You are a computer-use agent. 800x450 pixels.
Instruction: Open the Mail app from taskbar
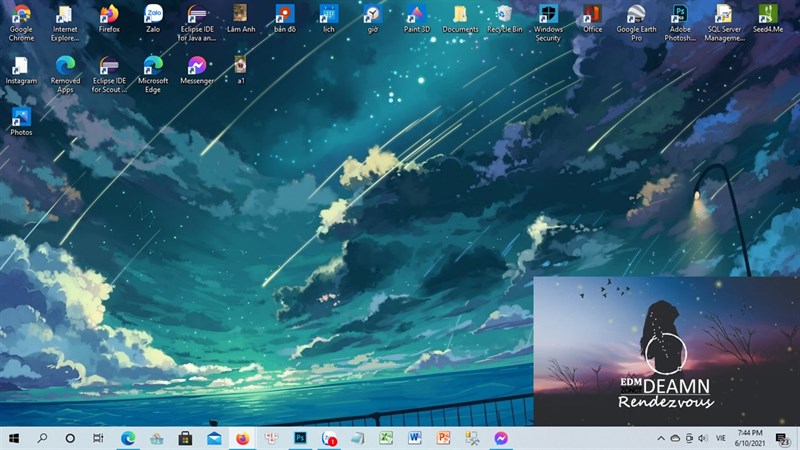click(x=214, y=438)
